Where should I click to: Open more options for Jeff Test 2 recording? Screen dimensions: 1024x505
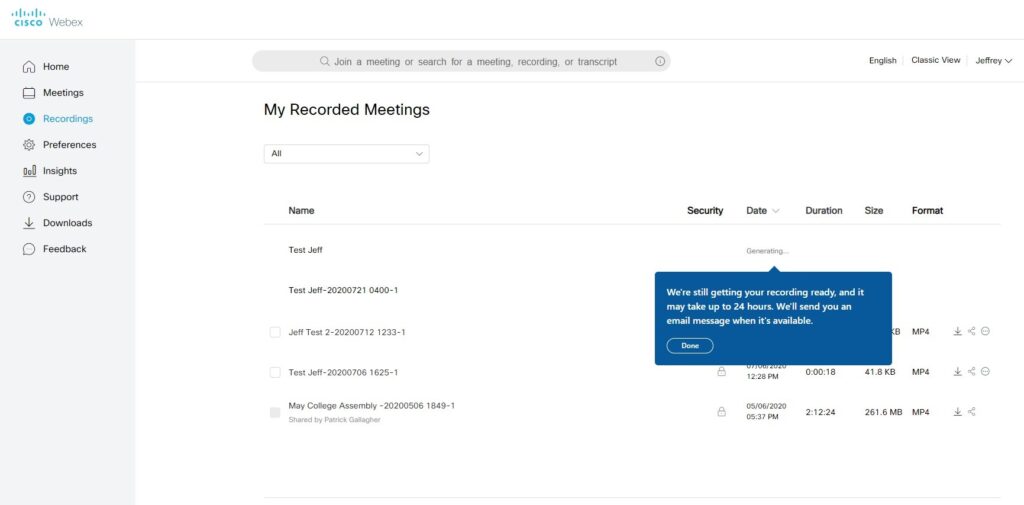click(985, 331)
